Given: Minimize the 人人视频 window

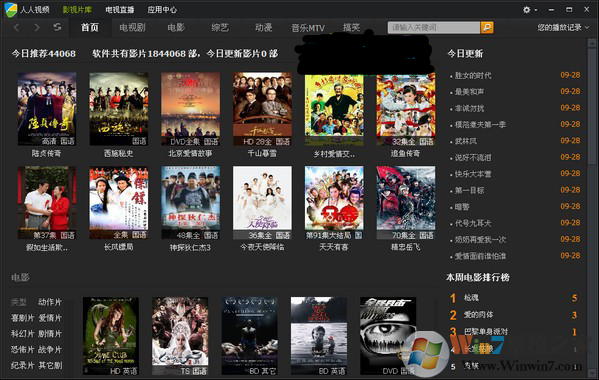Looking at the screenshot, I should pos(551,10).
